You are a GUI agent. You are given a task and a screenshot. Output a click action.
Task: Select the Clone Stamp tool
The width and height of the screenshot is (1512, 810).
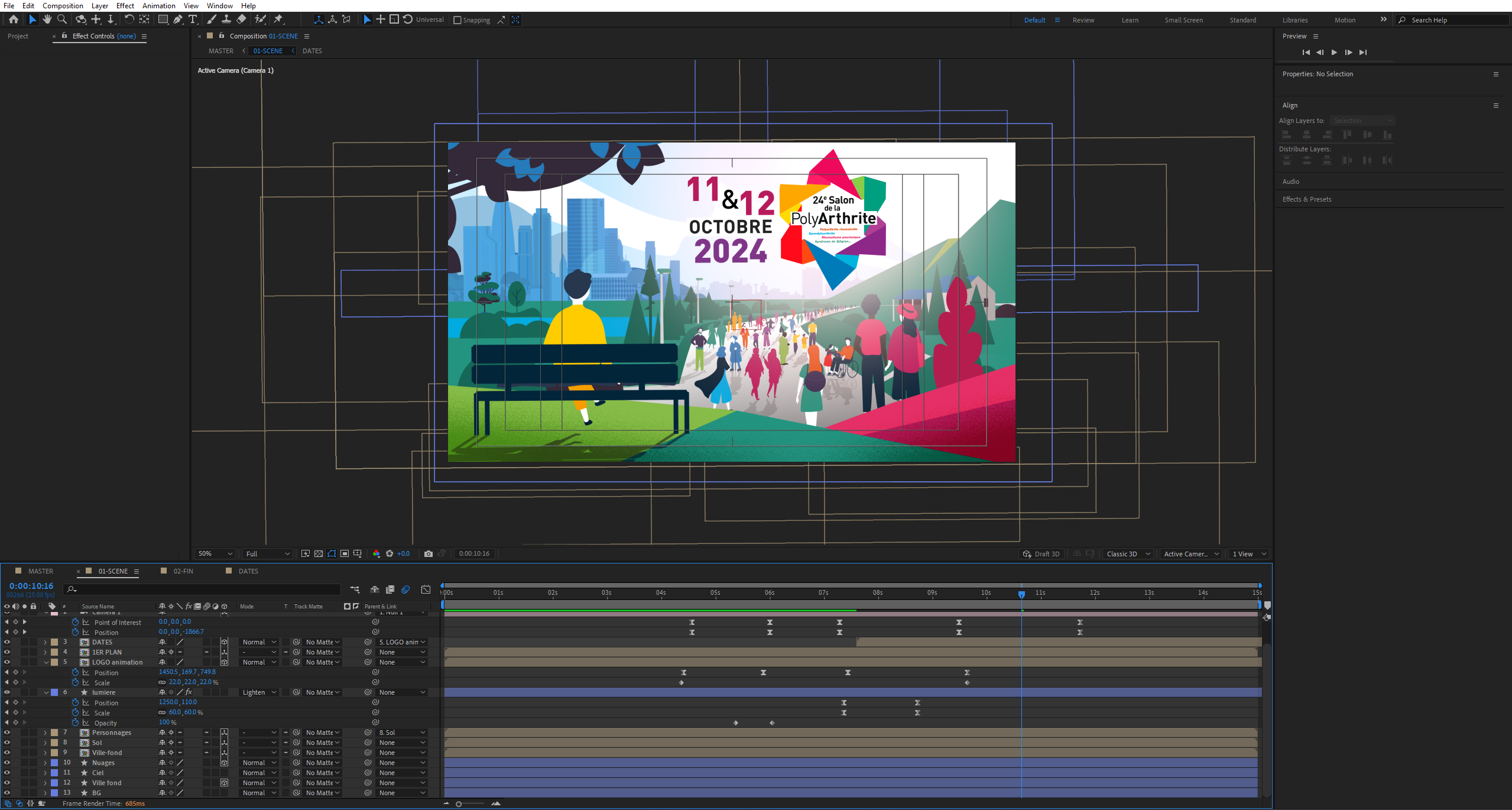point(226,20)
